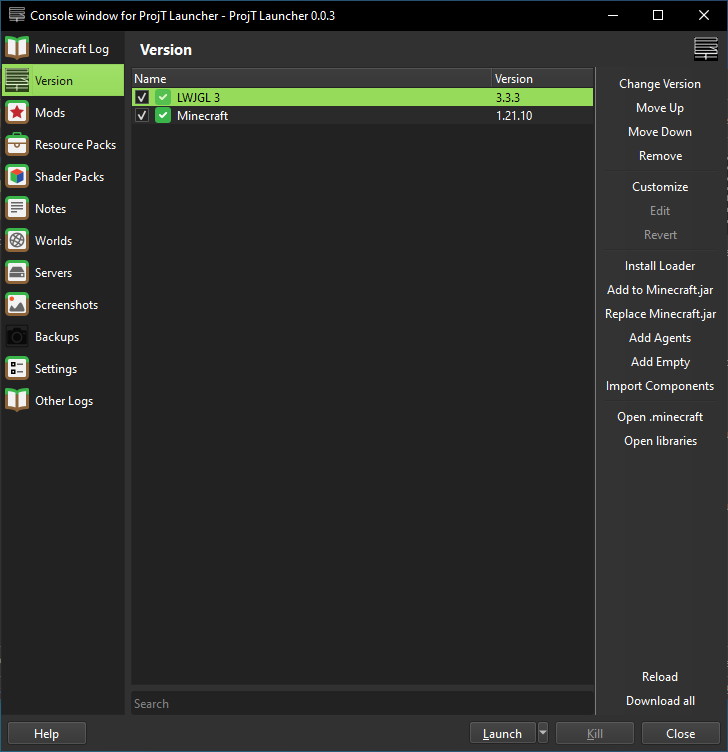
Task: Click Customize button
Action: click(x=660, y=187)
